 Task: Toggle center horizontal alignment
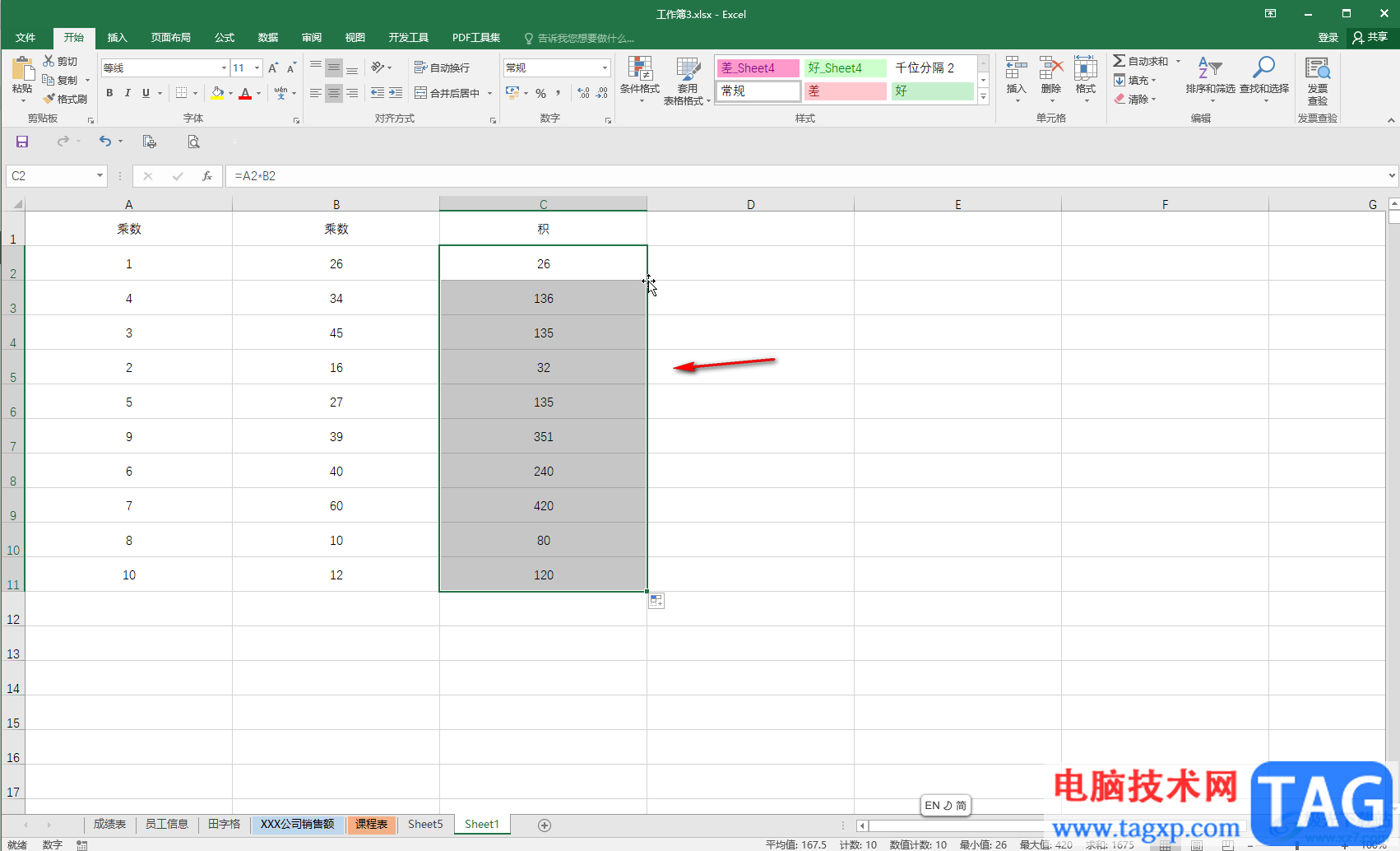pos(333,93)
